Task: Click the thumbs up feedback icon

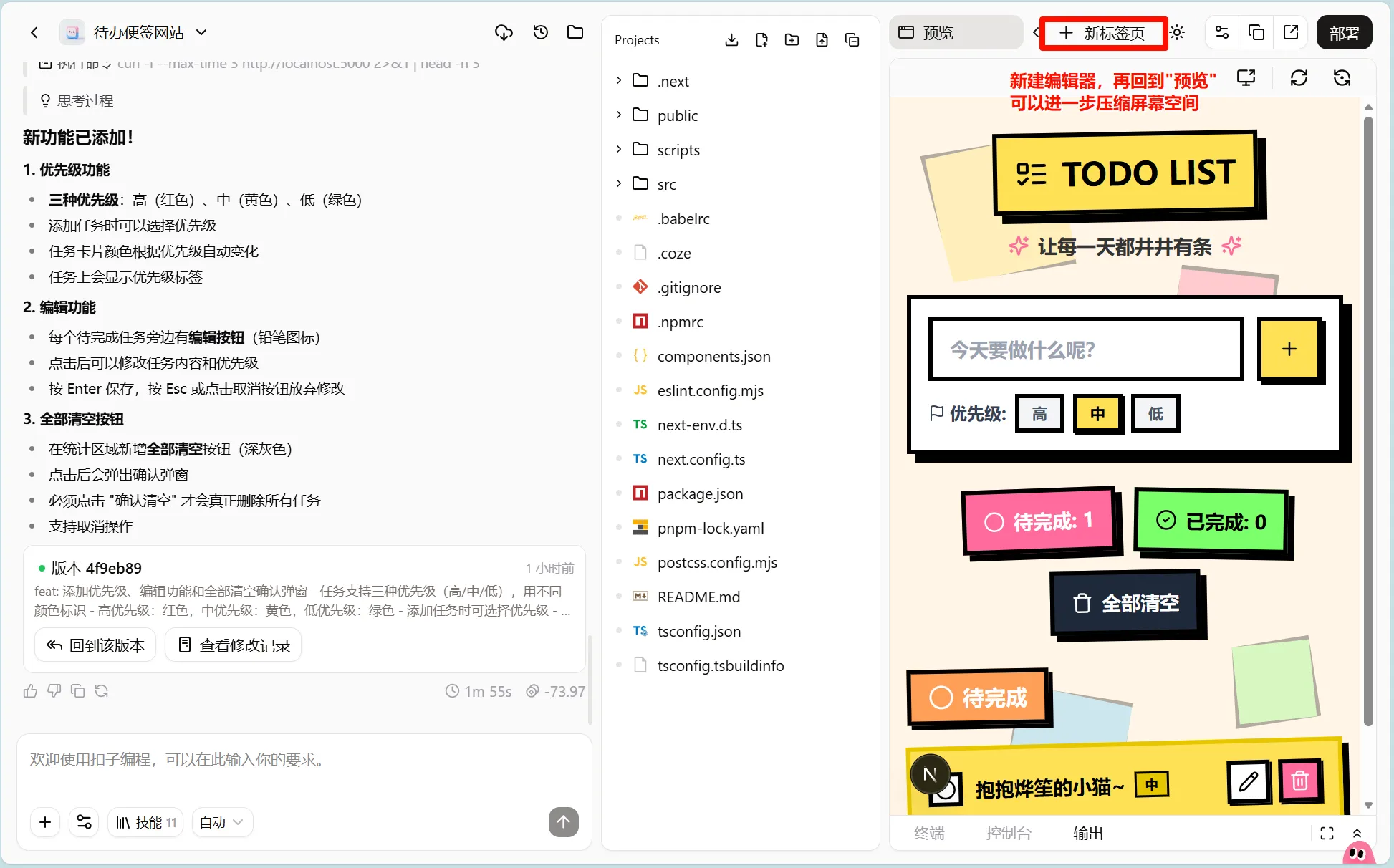Action: [x=30, y=691]
